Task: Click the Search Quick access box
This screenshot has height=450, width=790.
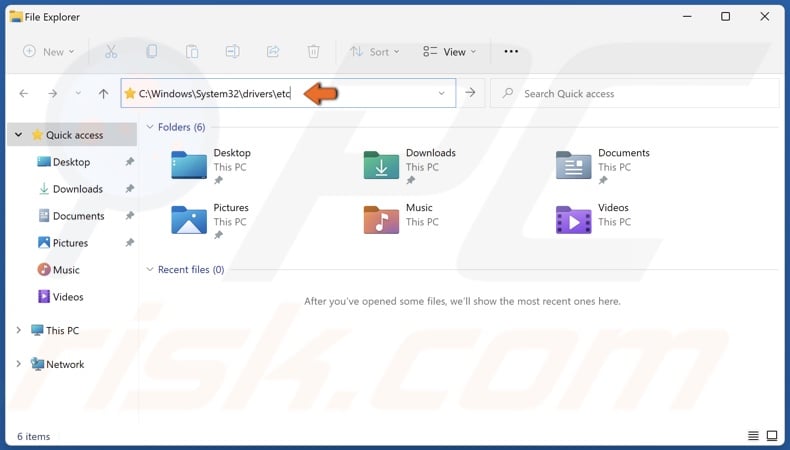Action: pyautogui.click(x=635, y=93)
